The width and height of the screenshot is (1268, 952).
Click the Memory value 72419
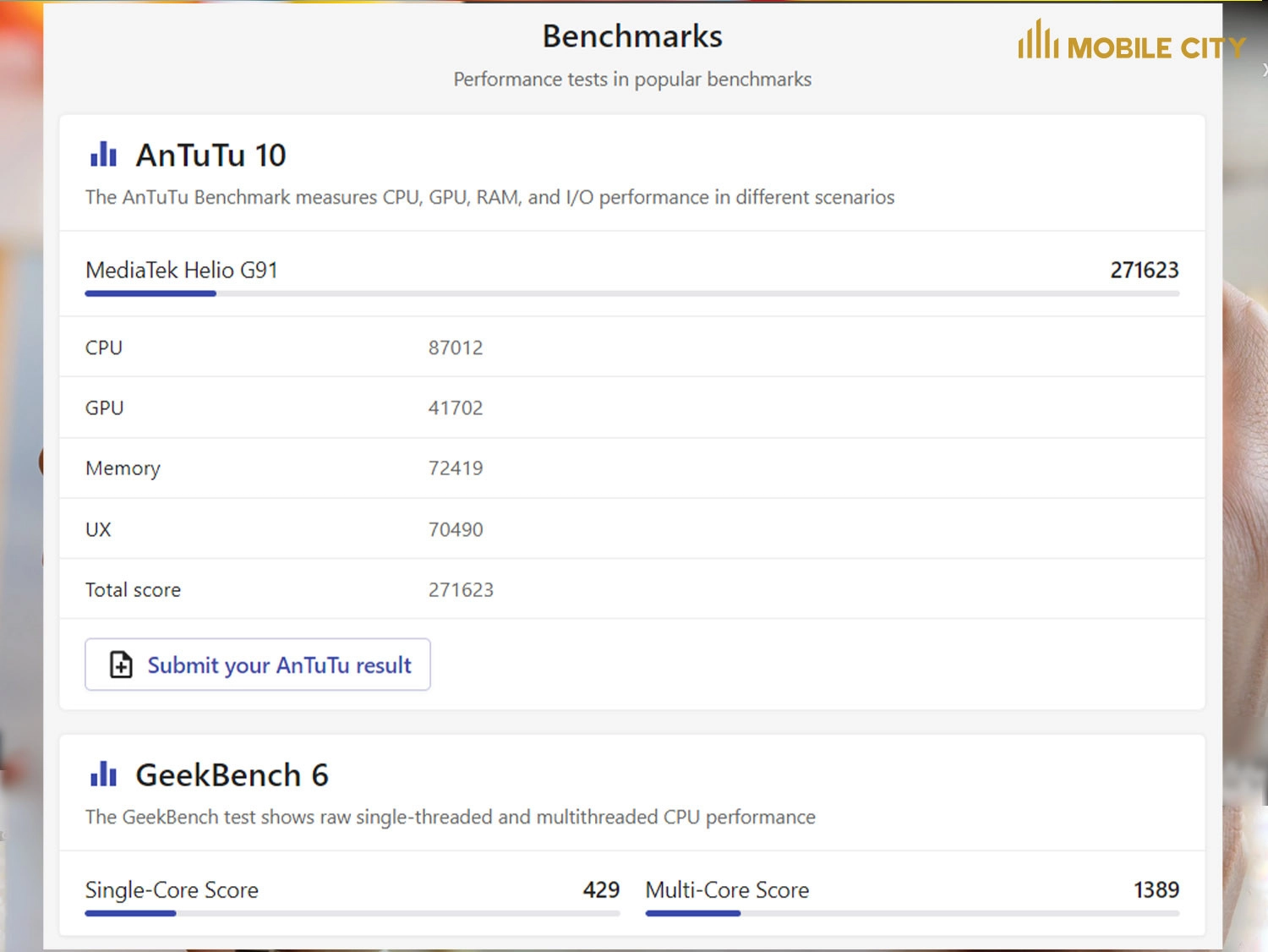point(456,468)
